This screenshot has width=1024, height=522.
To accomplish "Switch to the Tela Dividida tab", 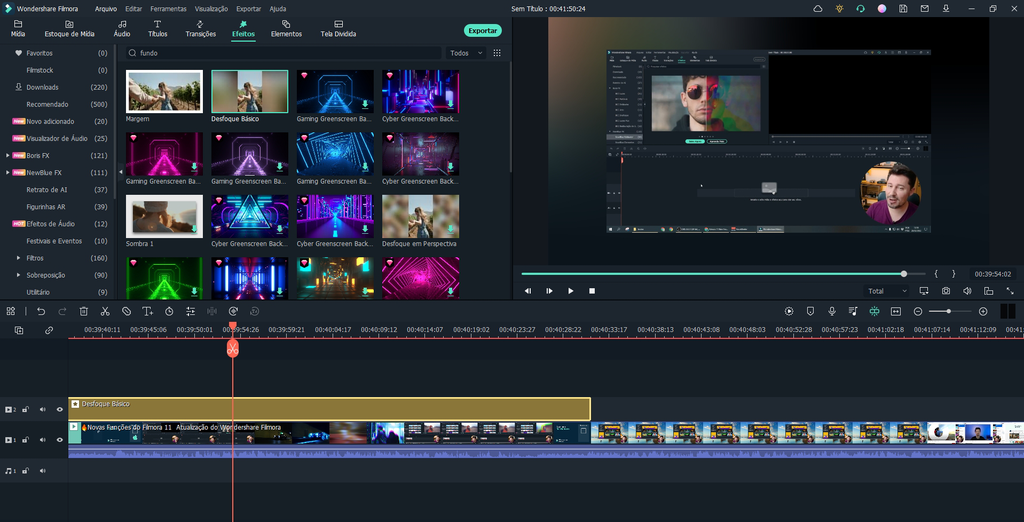I will coord(338,29).
